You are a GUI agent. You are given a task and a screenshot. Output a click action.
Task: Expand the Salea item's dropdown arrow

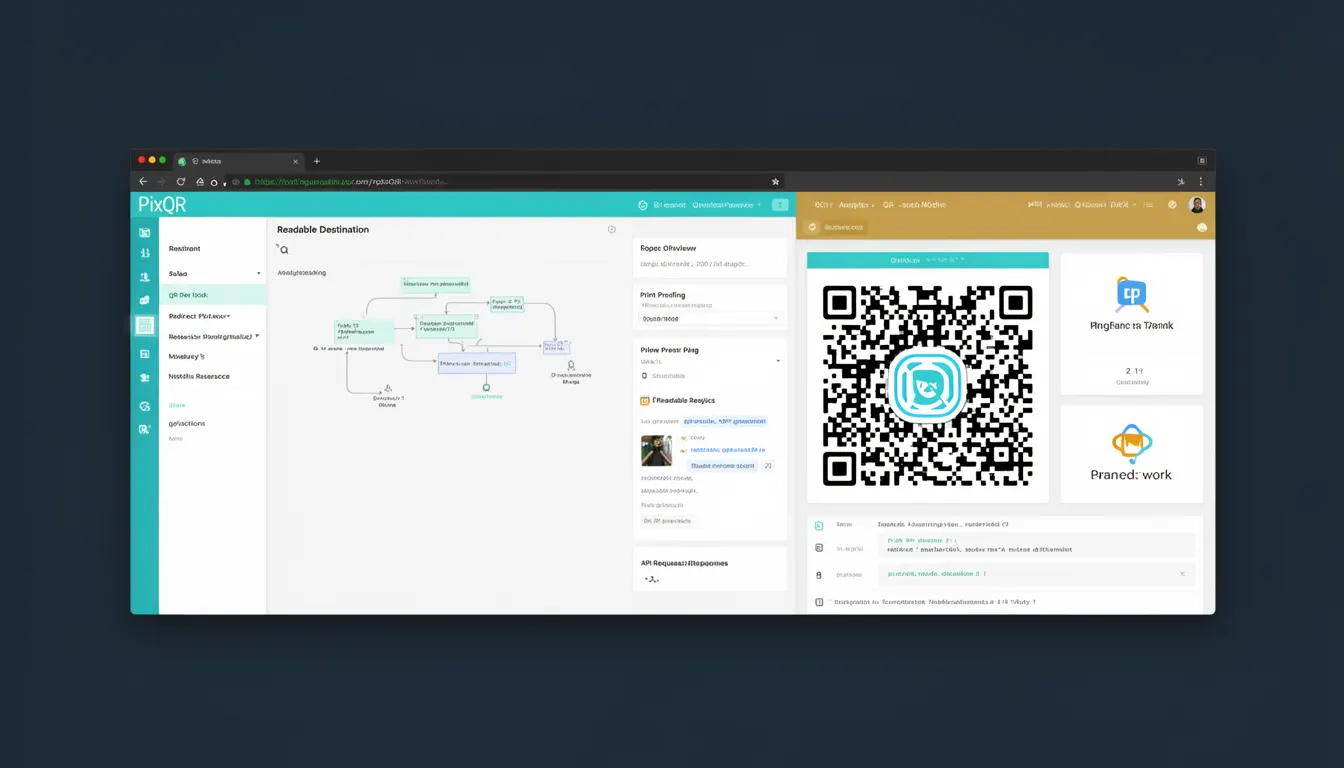(x=258, y=273)
